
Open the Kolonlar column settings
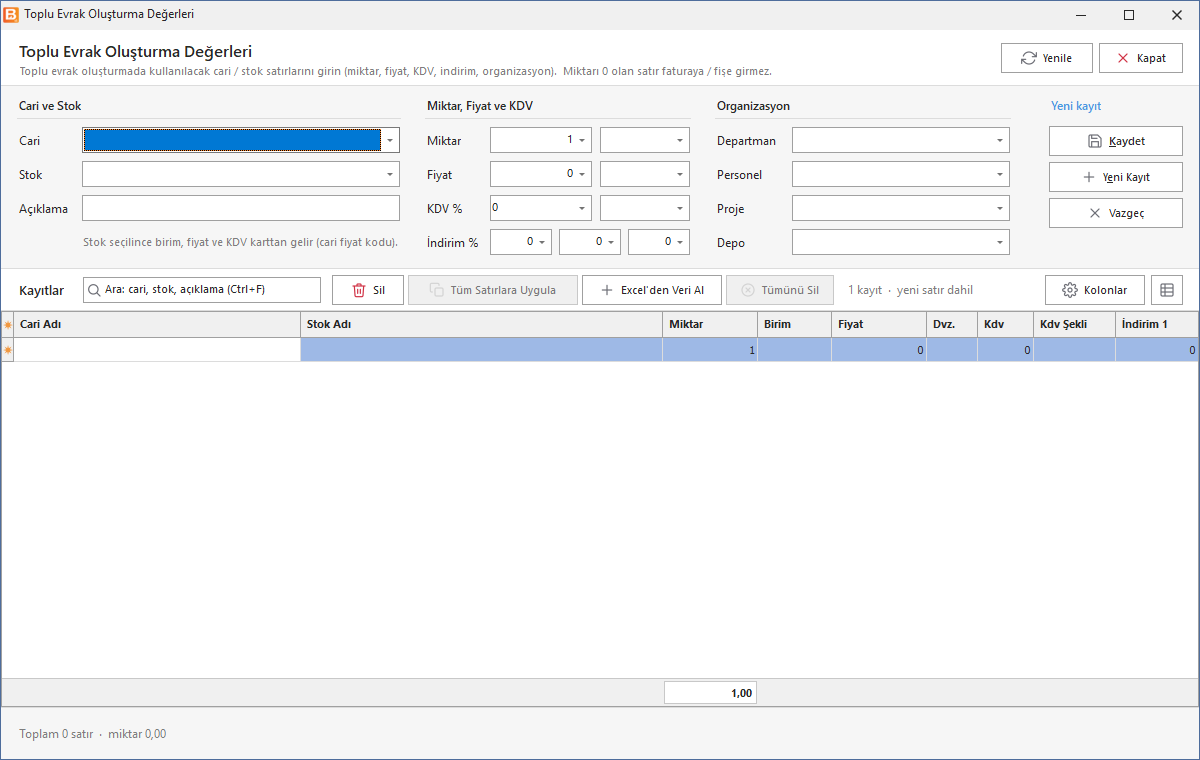click(1095, 290)
